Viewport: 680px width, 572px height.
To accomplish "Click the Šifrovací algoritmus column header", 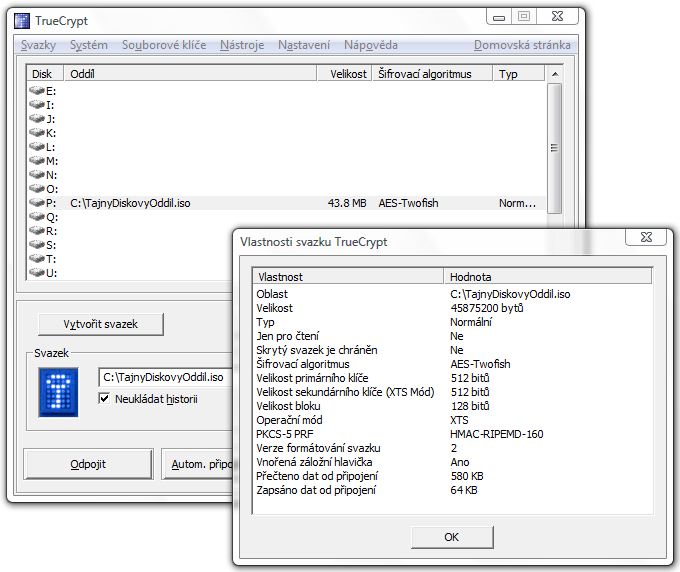I will point(432,74).
